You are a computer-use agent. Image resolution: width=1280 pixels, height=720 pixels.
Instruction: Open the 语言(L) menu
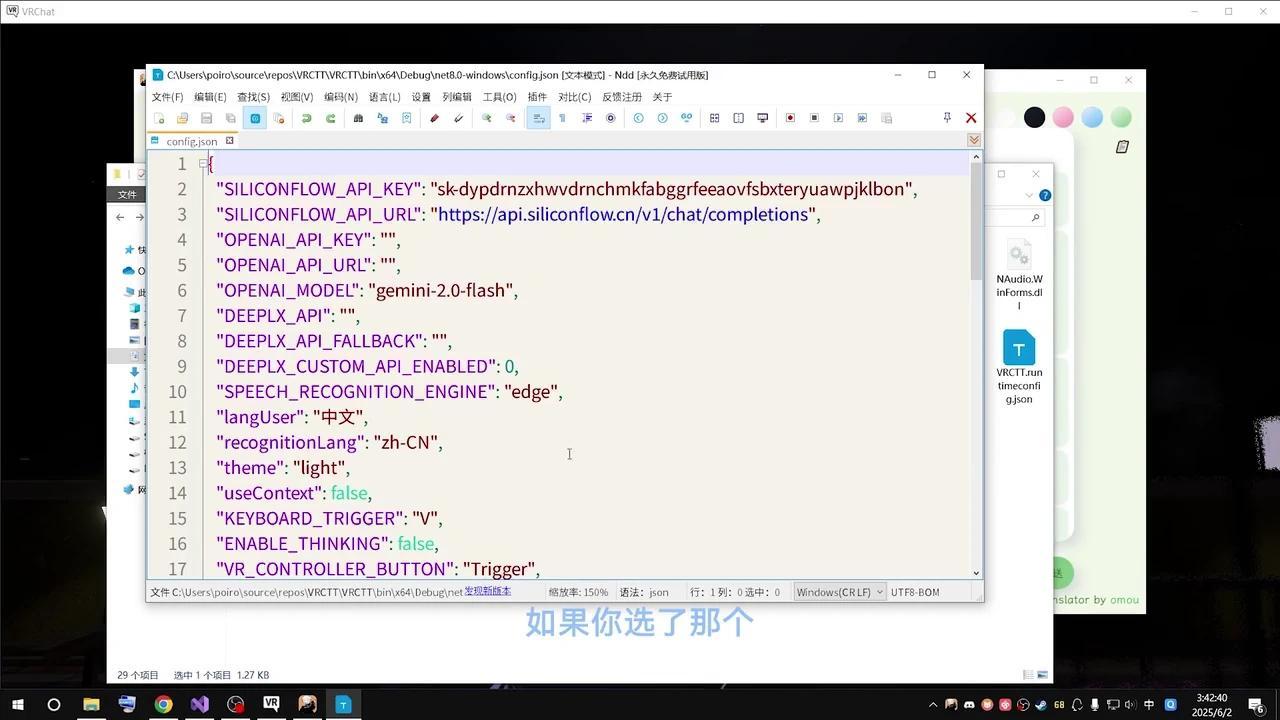pos(384,97)
